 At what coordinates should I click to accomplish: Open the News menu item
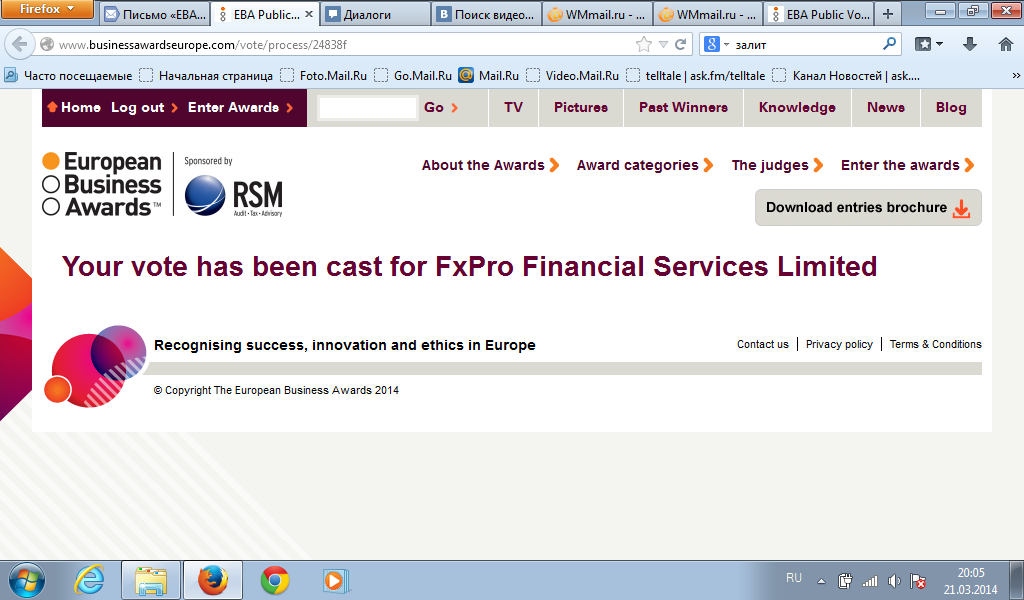pyautogui.click(x=886, y=108)
